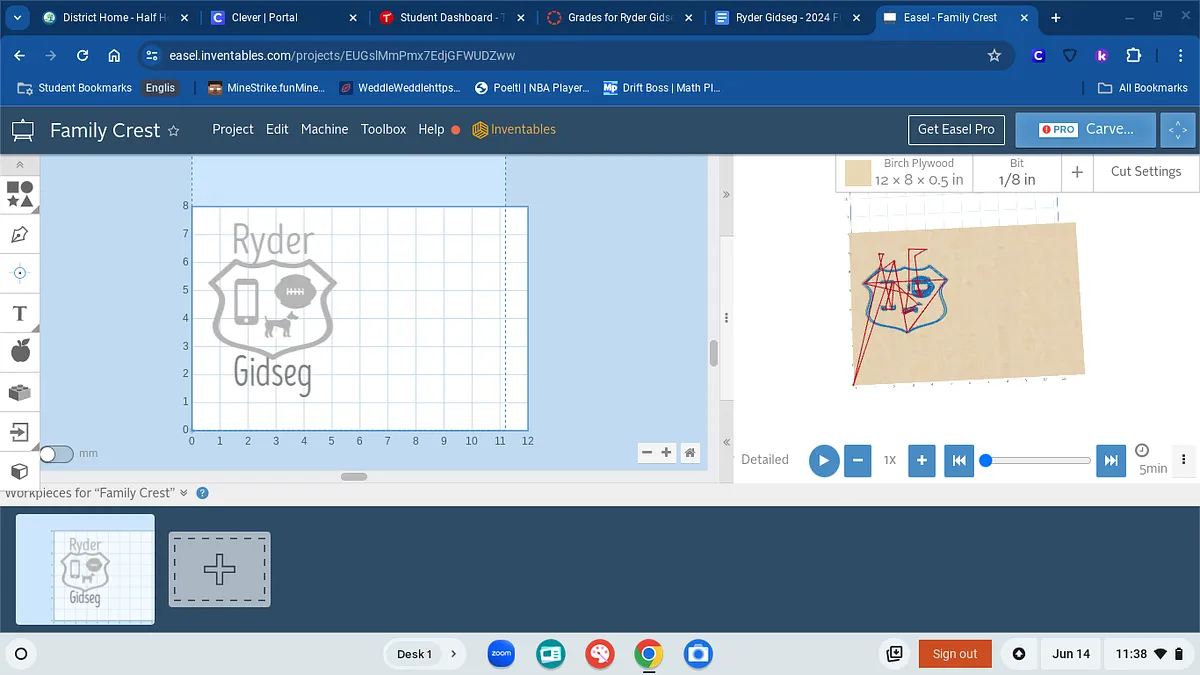This screenshot has height=675, width=1200.
Task: Expand the Workpieces for Family Crest dropdown
Action: [x=183, y=493]
